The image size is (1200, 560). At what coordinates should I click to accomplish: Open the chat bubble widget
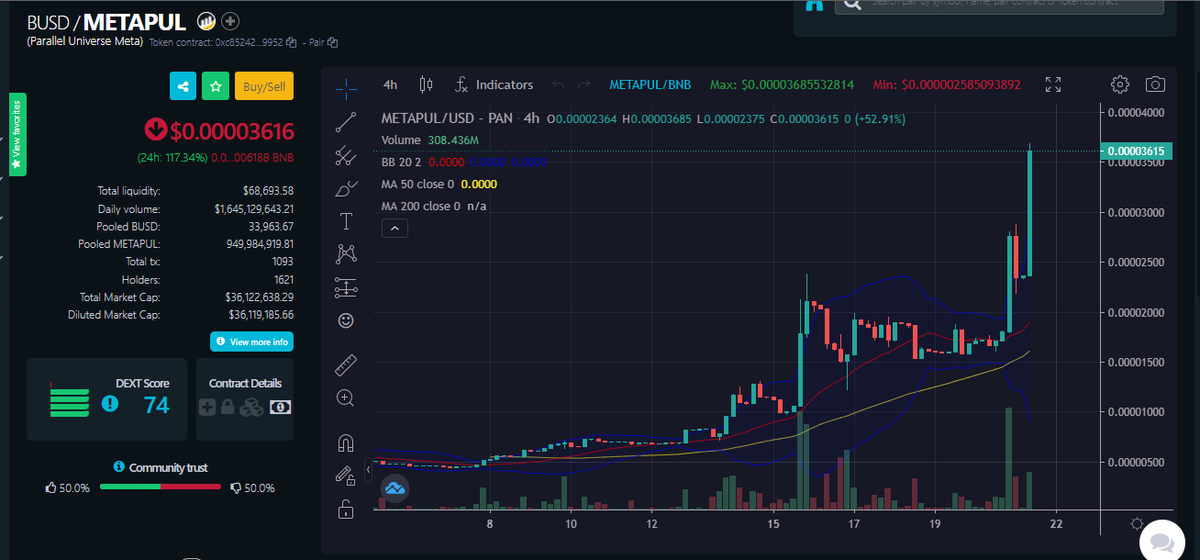(1160, 540)
